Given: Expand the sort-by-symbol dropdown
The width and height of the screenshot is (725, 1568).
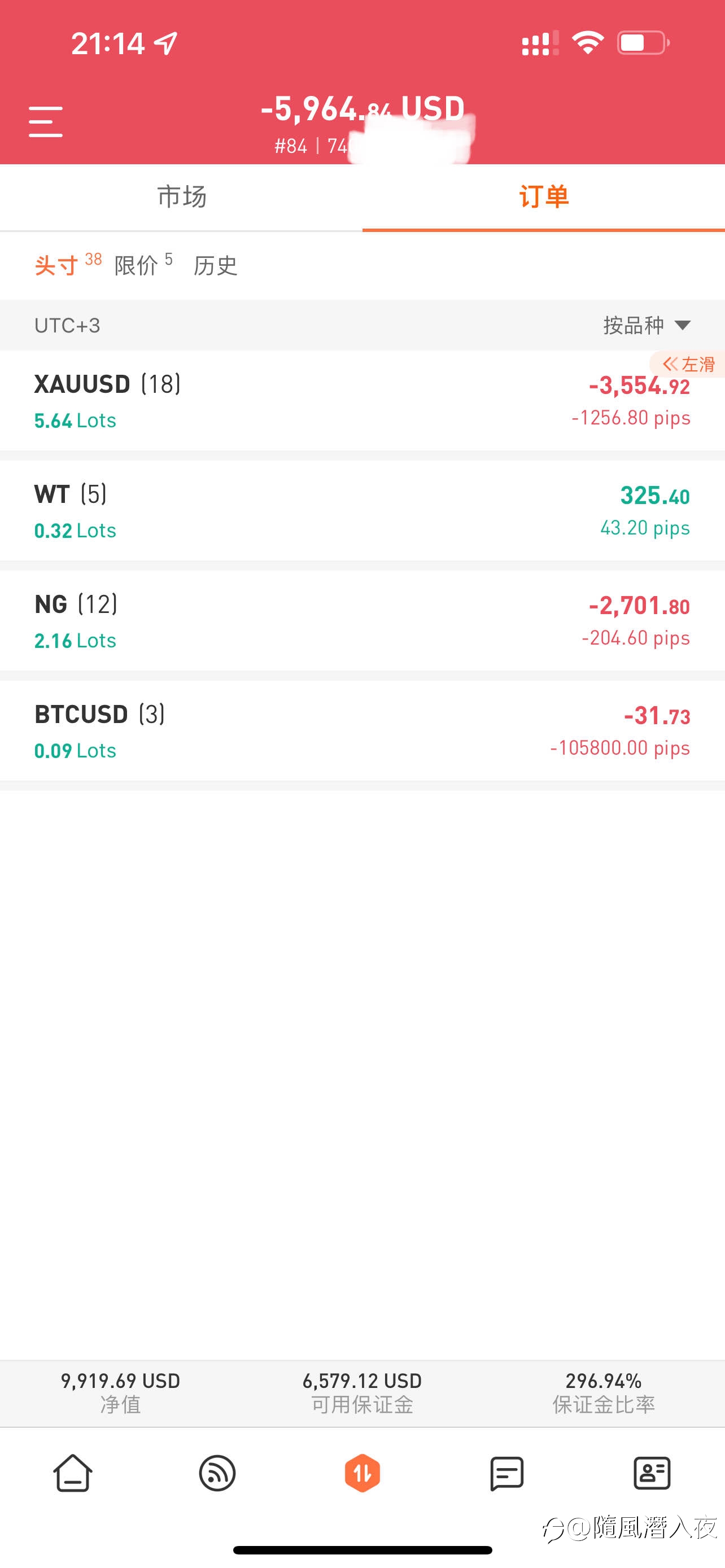Looking at the screenshot, I should (x=647, y=325).
